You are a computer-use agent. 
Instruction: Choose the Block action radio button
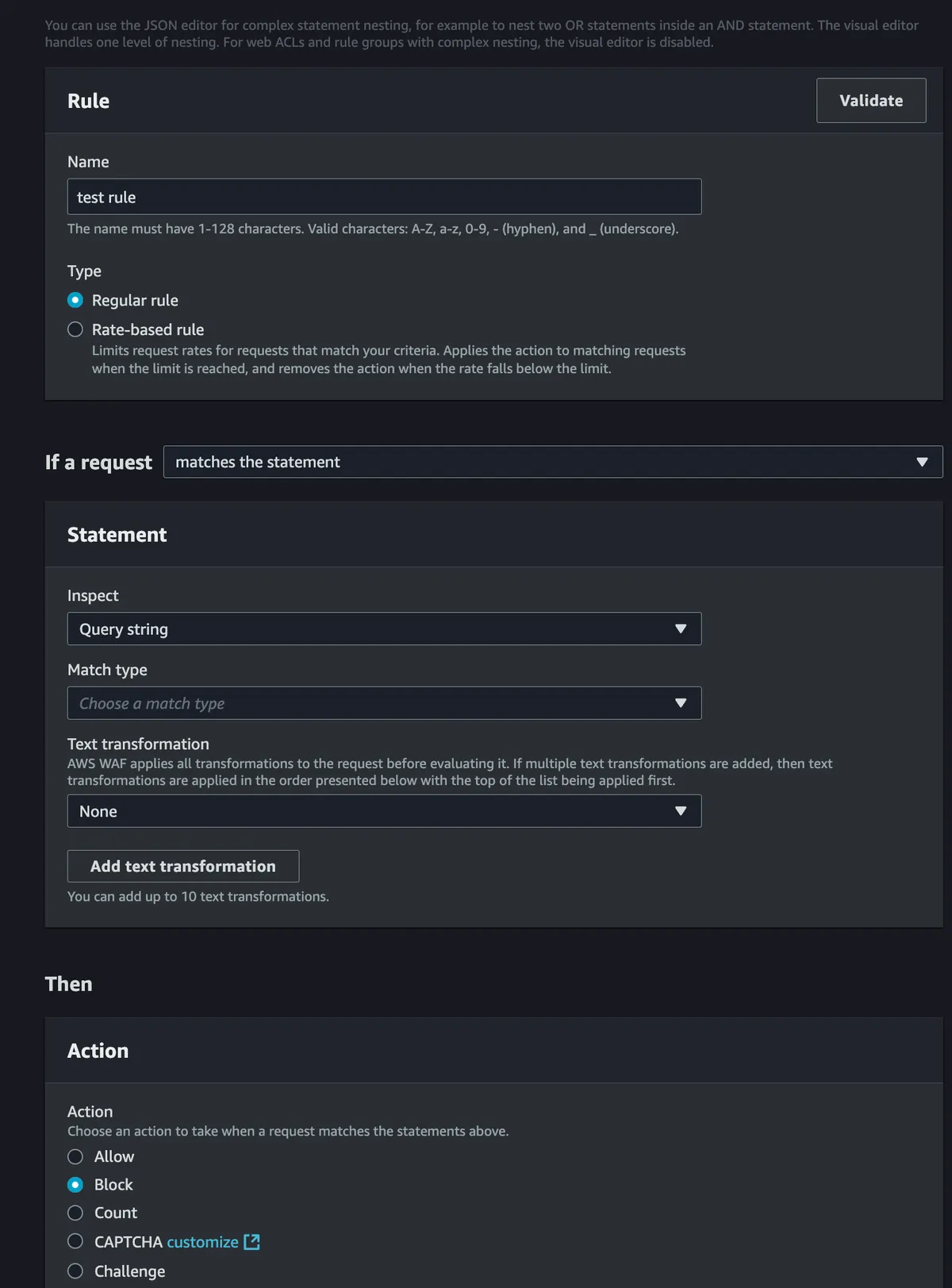coord(75,1184)
